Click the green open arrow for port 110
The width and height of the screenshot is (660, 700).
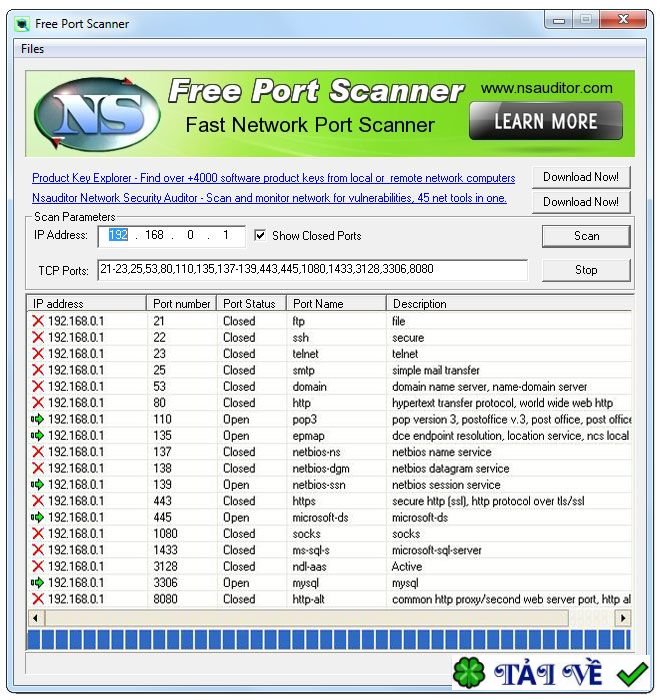[38, 419]
